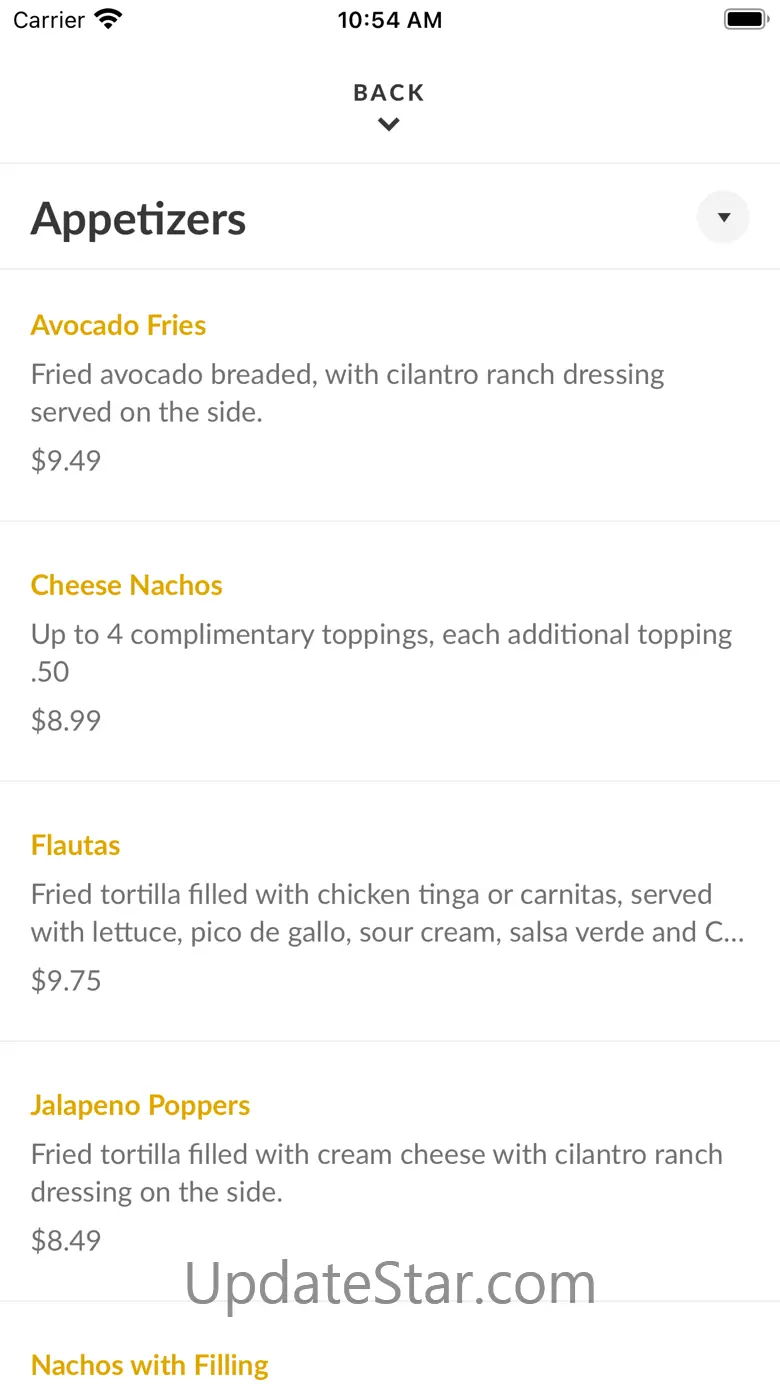
Task: Open the Nachos with Filling item
Action: coord(150,1365)
